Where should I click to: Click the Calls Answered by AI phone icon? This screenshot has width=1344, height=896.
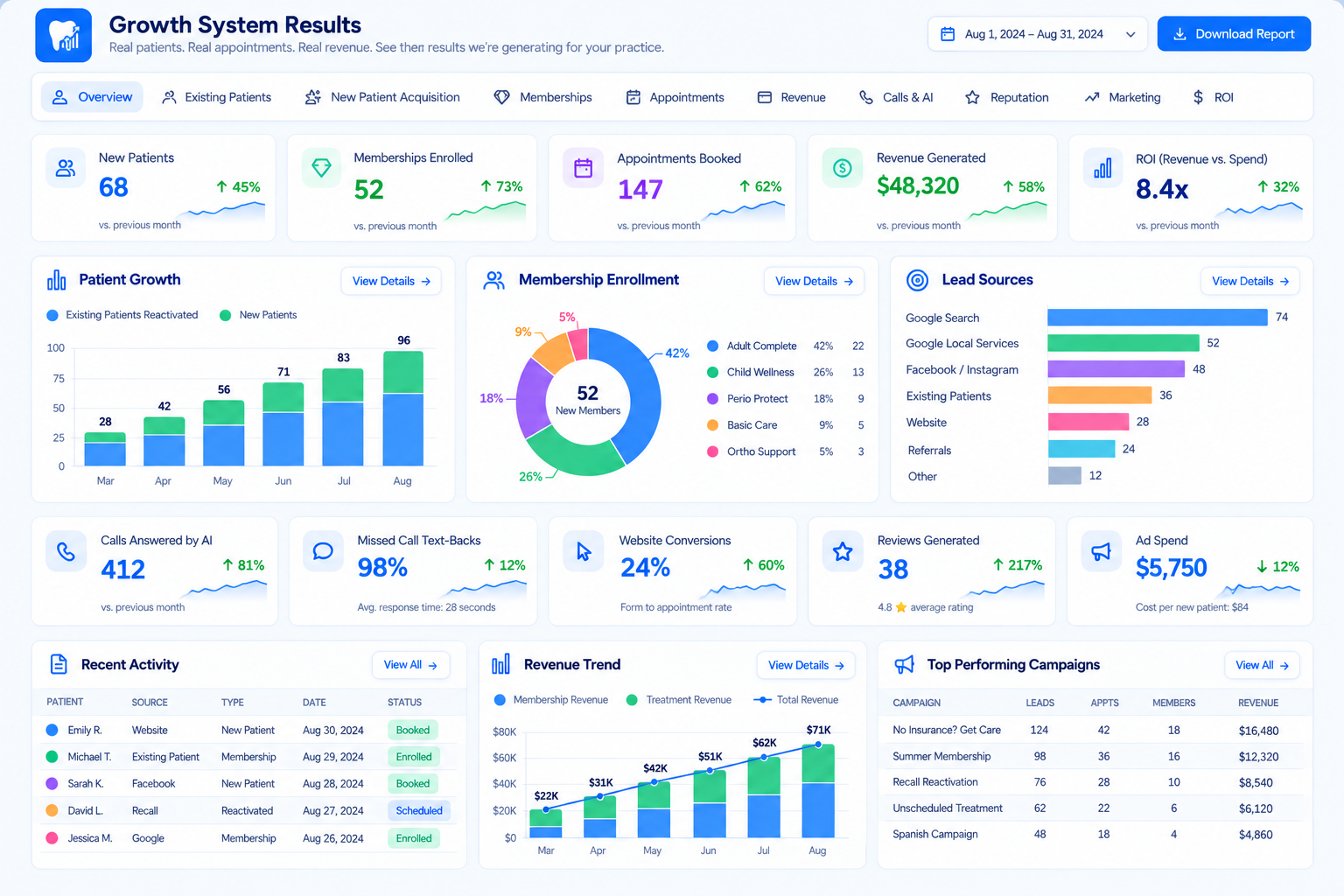click(x=66, y=551)
